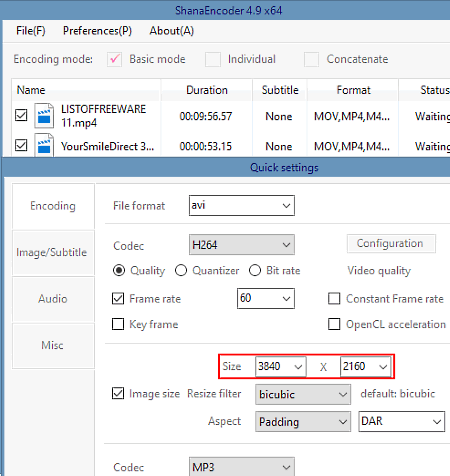The height and width of the screenshot is (476, 450).
Task: Uncheck the YourSmileDirect row checkbox
Action: pos(21,145)
